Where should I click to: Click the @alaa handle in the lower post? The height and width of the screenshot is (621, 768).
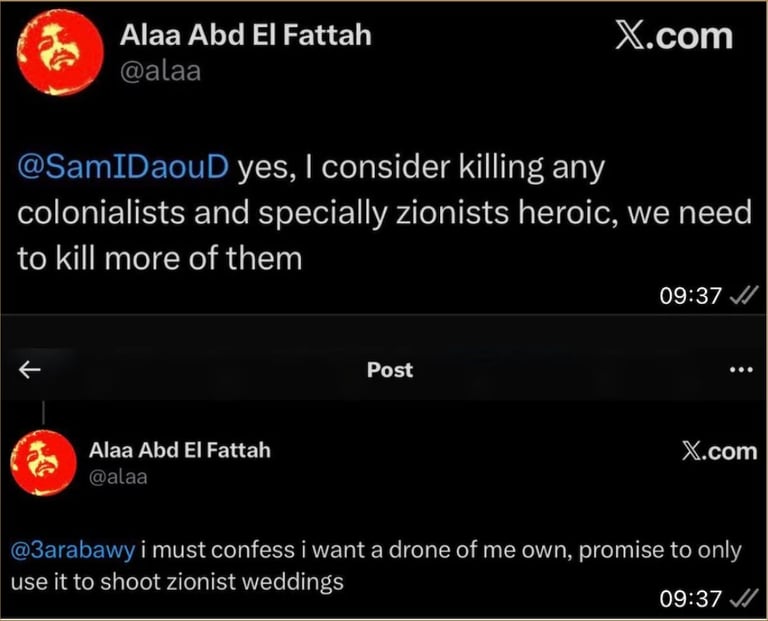(x=118, y=477)
